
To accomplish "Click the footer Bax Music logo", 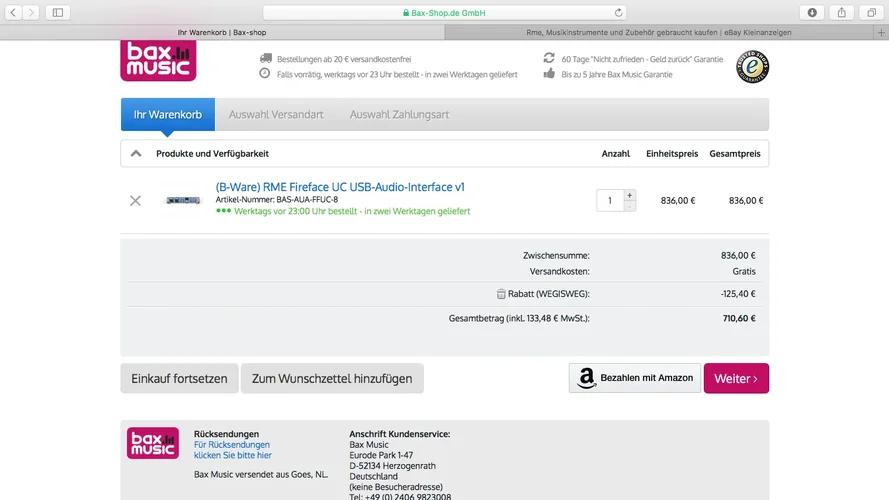I will [x=153, y=443].
